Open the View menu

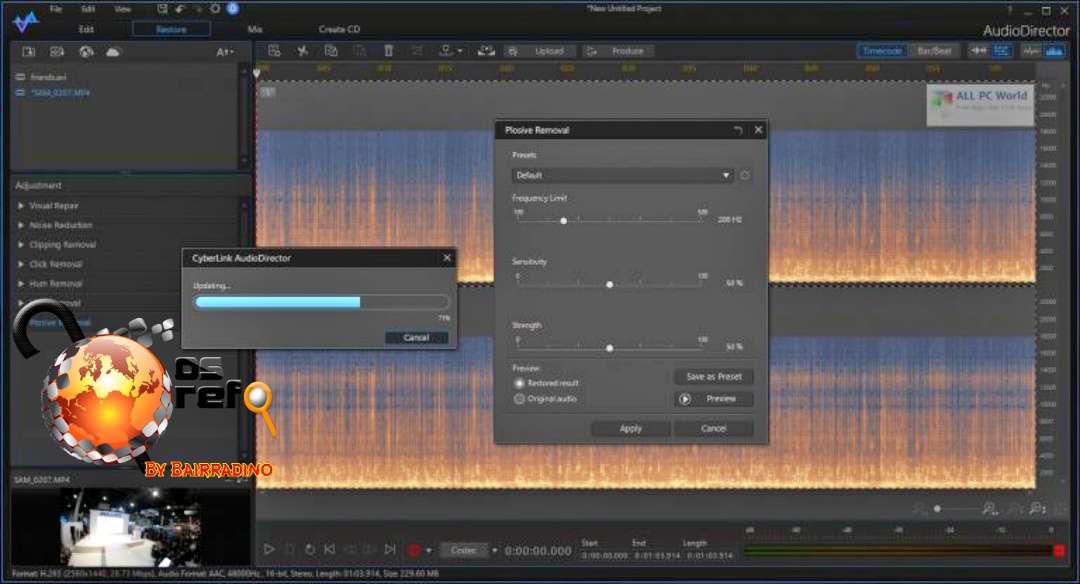[123, 9]
